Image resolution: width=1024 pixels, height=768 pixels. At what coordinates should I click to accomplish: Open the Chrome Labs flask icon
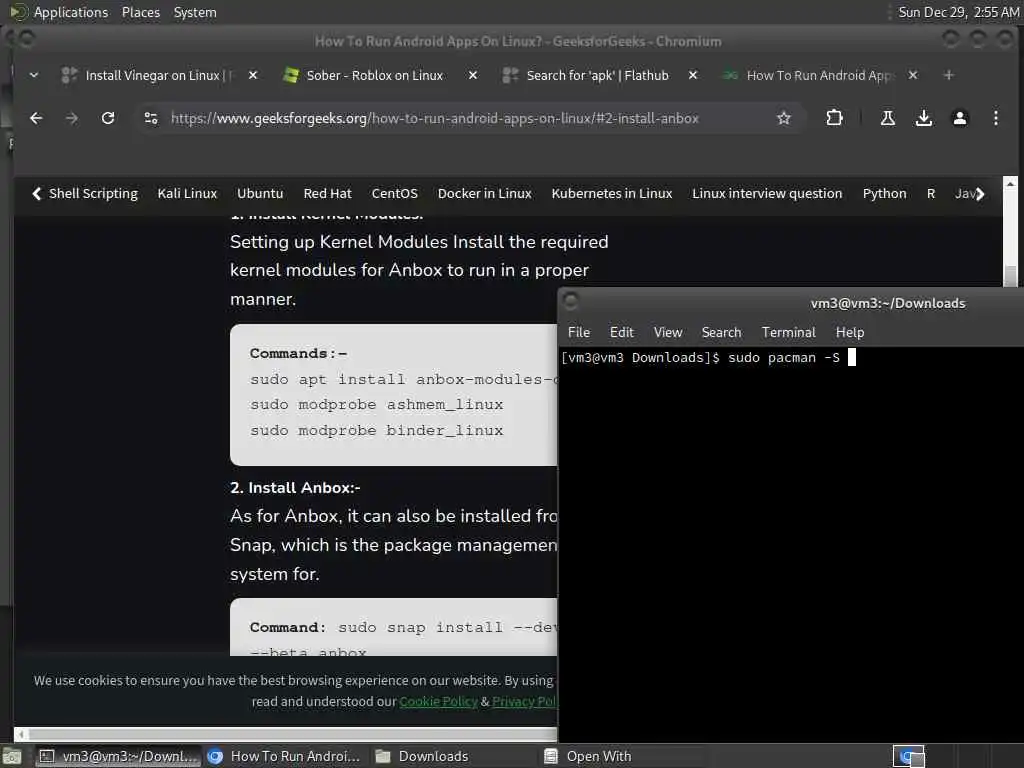click(888, 118)
